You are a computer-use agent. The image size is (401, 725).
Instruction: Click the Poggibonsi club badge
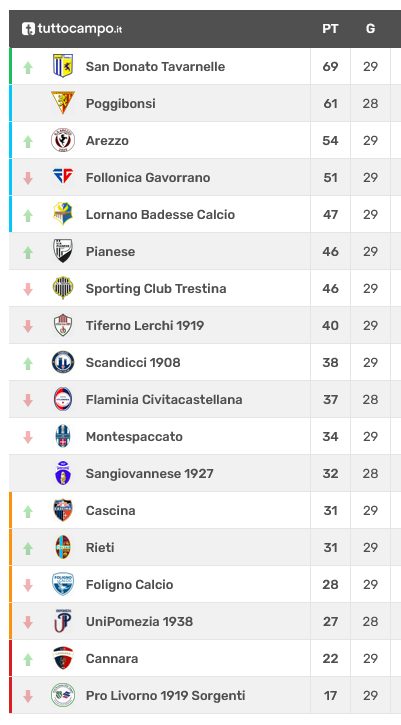coord(63,103)
